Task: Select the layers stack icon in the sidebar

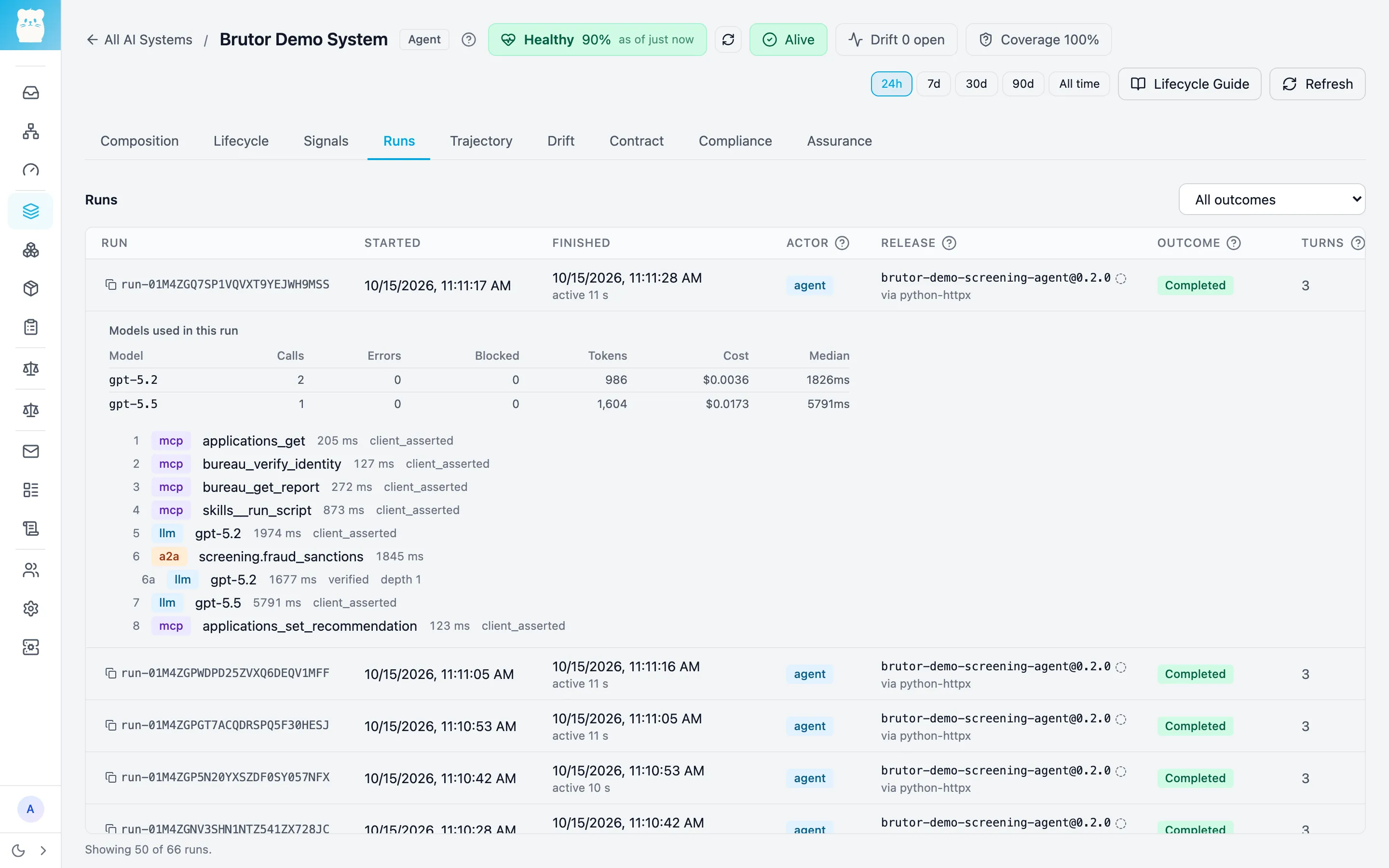Action: coord(30,211)
